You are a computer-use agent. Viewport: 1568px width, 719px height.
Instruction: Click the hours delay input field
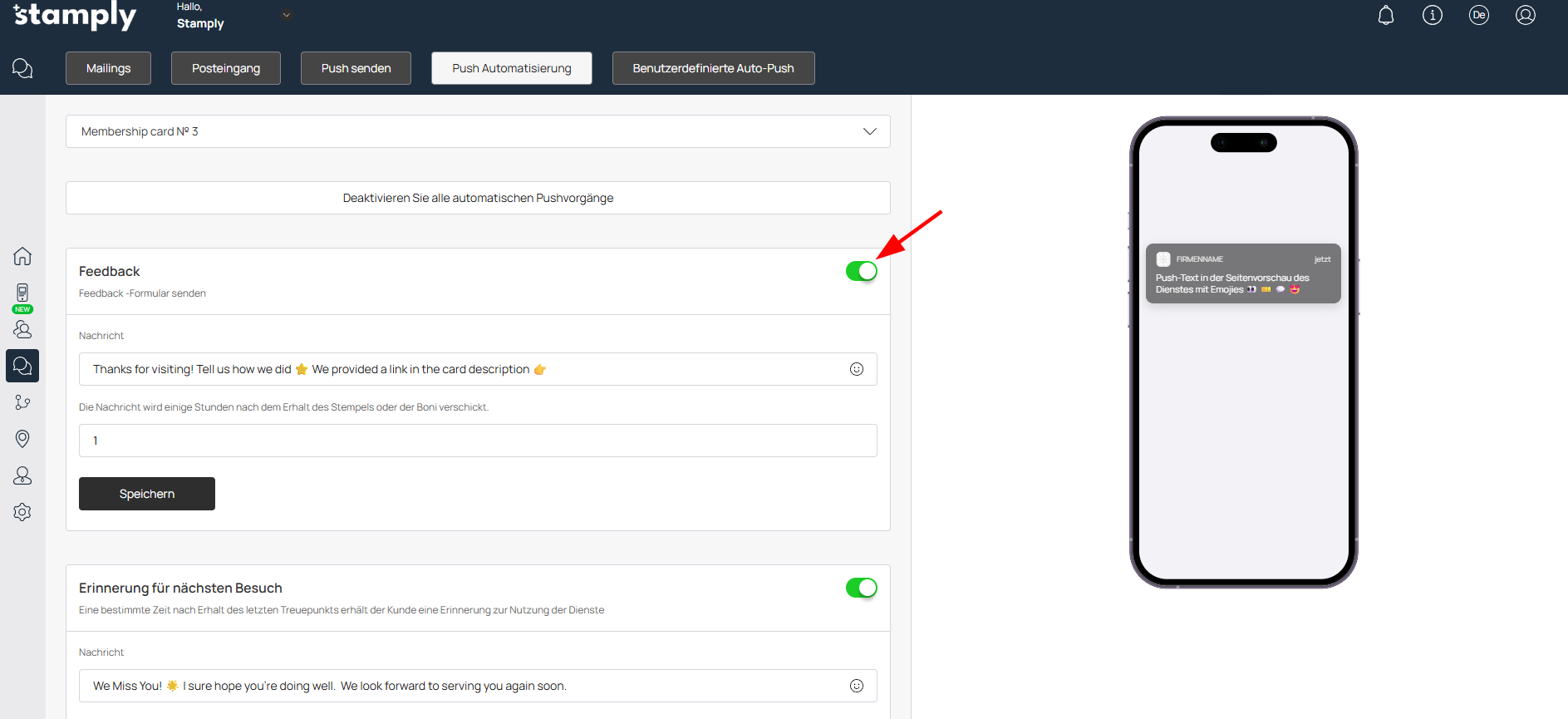478,441
